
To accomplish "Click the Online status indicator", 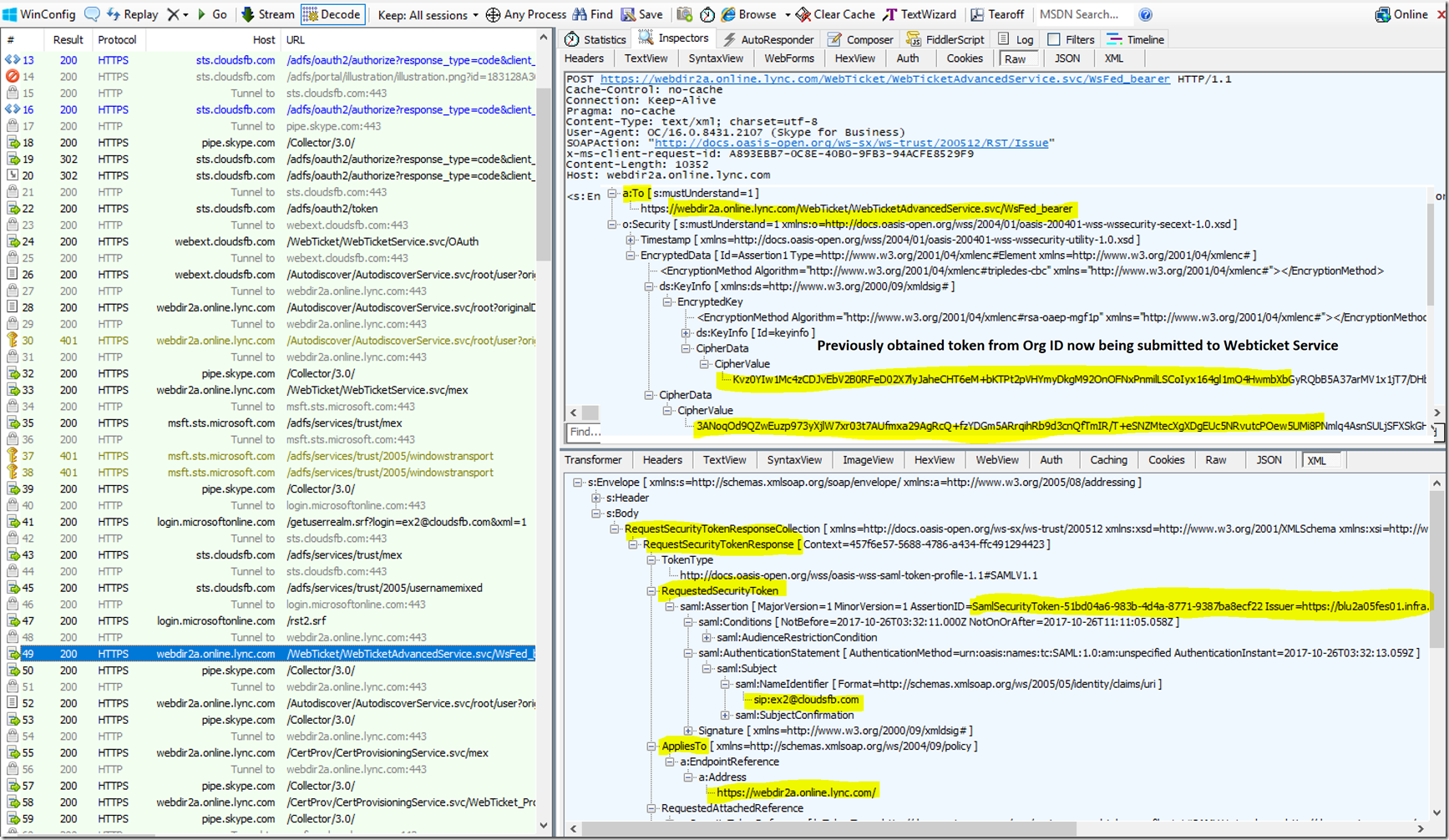I will coord(1403,14).
